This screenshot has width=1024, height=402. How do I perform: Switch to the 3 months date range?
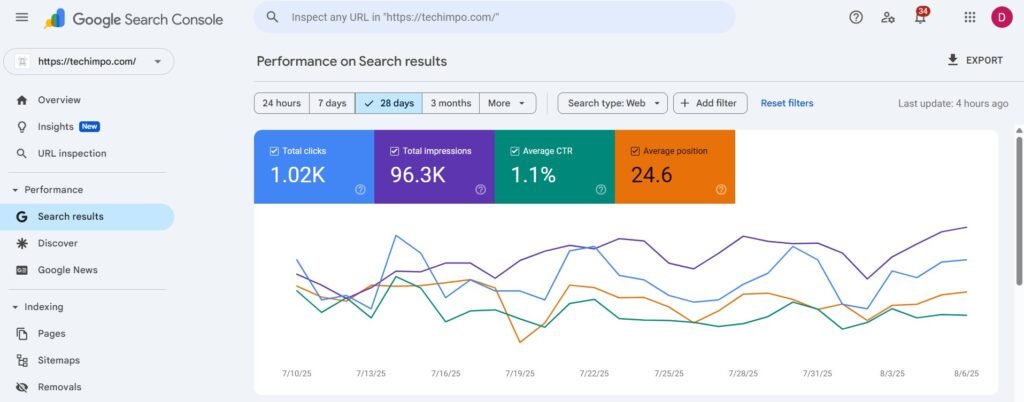pyautogui.click(x=451, y=103)
